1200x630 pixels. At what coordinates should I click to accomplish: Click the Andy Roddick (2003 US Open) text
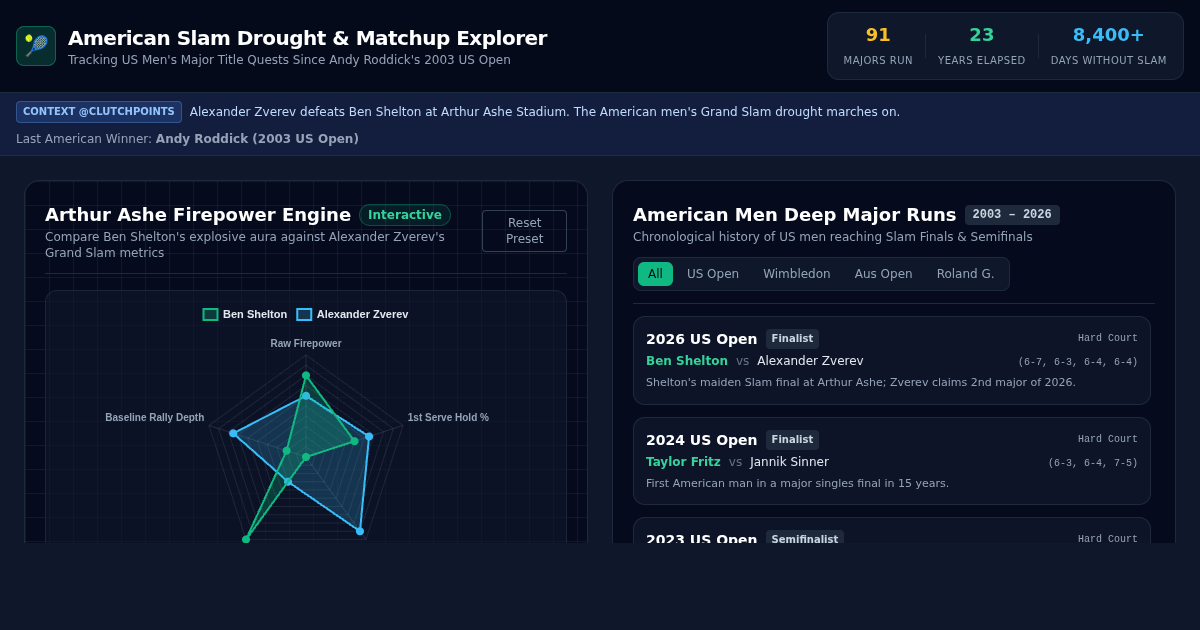pos(257,139)
